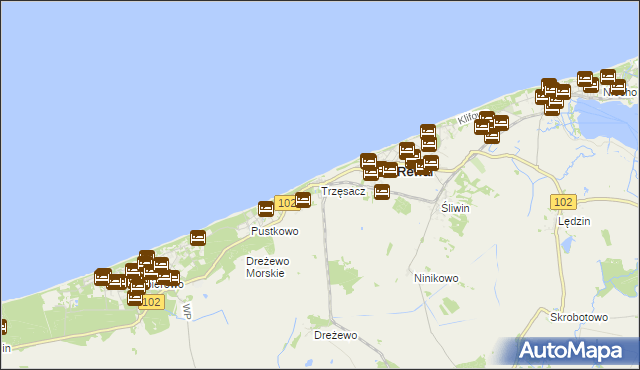Viewport: 640px width, 370px height.
Task: Click the Lędzin village label
Action: pos(574,222)
